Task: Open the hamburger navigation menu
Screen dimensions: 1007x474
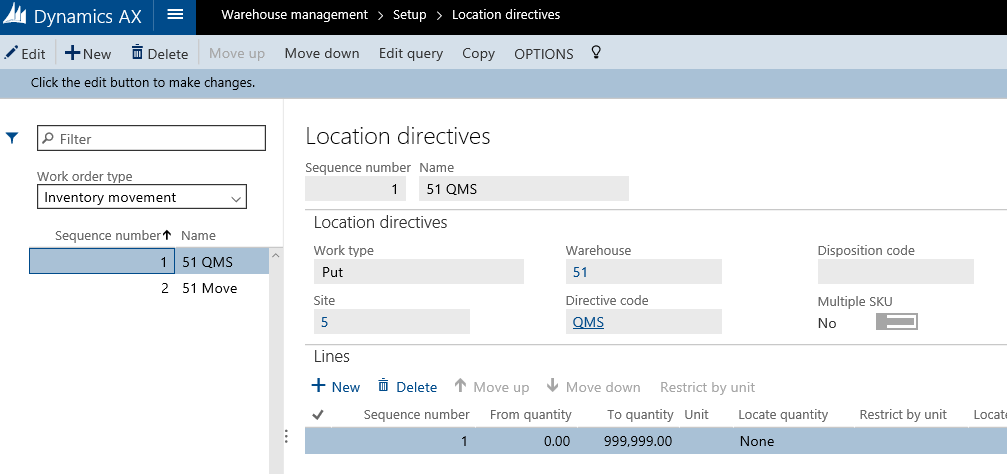Action: [175, 15]
